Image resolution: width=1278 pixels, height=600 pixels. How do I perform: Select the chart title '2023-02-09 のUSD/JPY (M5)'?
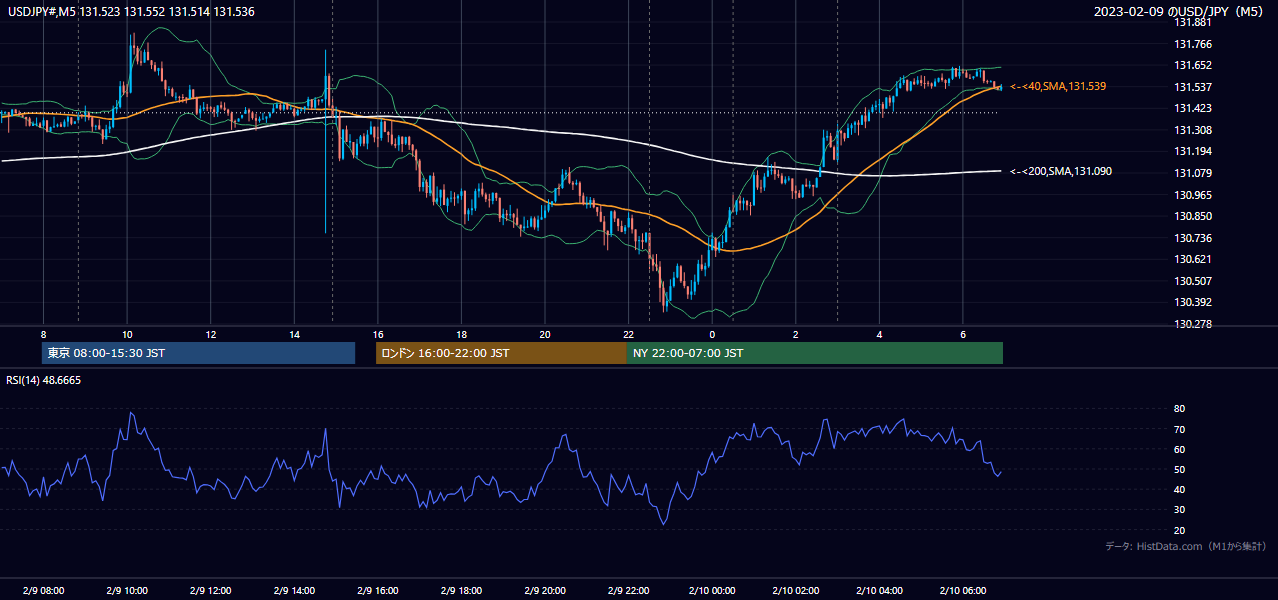pyautogui.click(x=1180, y=12)
